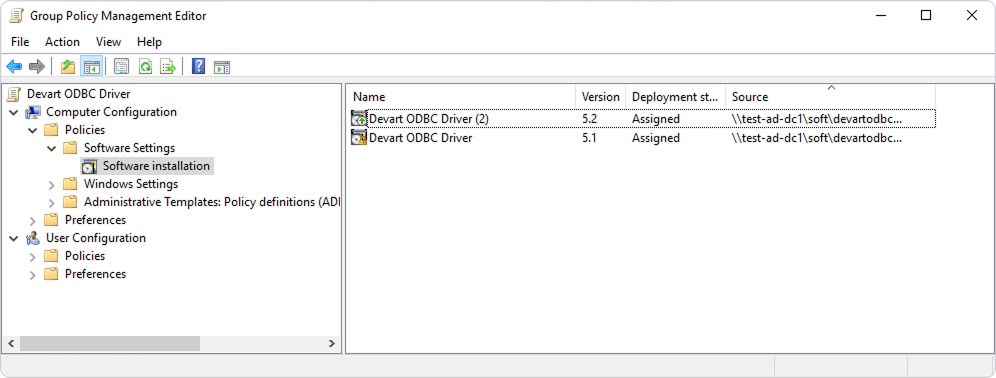Sort by the Name column header
The width and height of the screenshot is (996, 378).
461,97
